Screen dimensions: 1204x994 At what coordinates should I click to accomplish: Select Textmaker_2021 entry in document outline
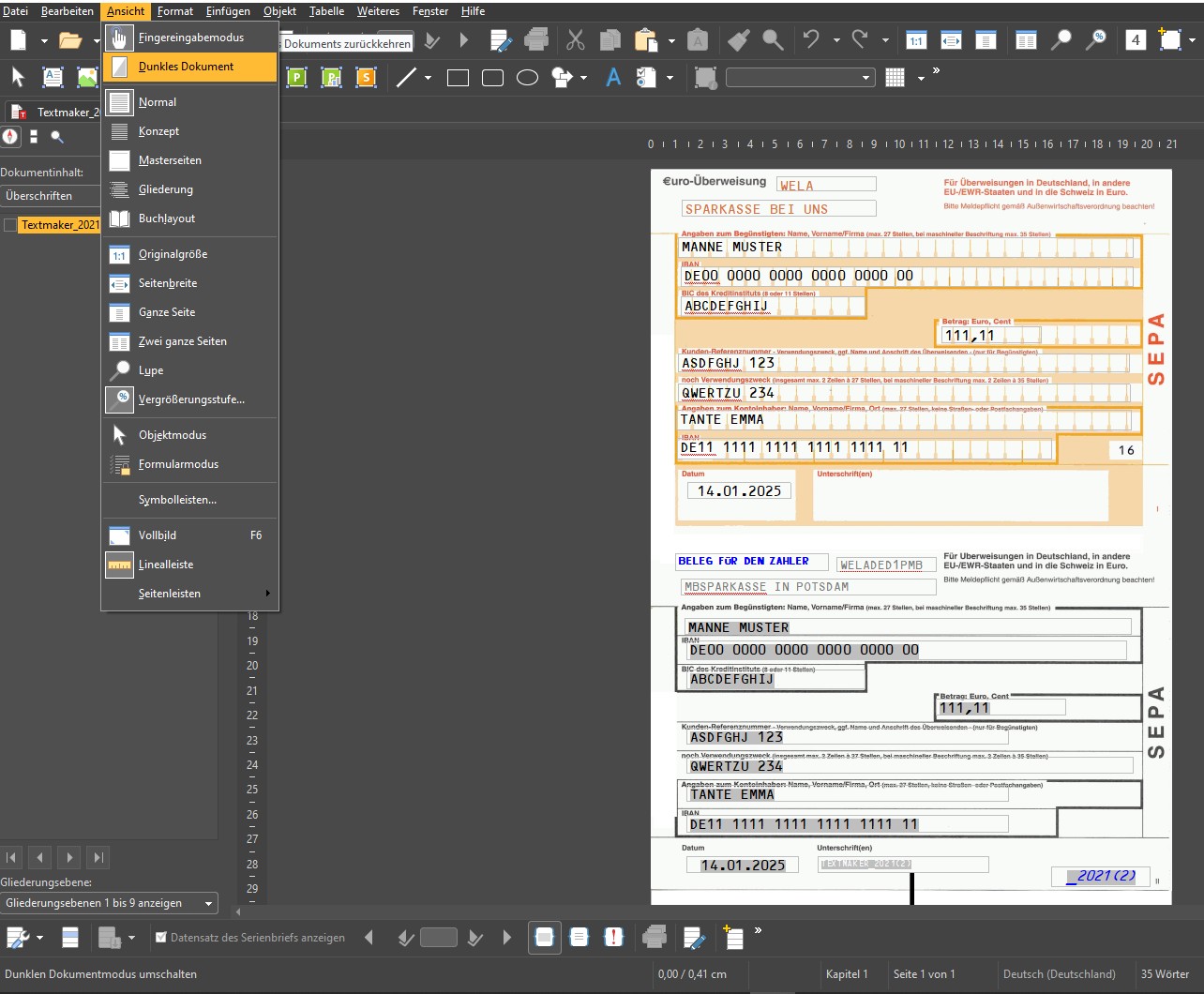click(x=60, y=225)
